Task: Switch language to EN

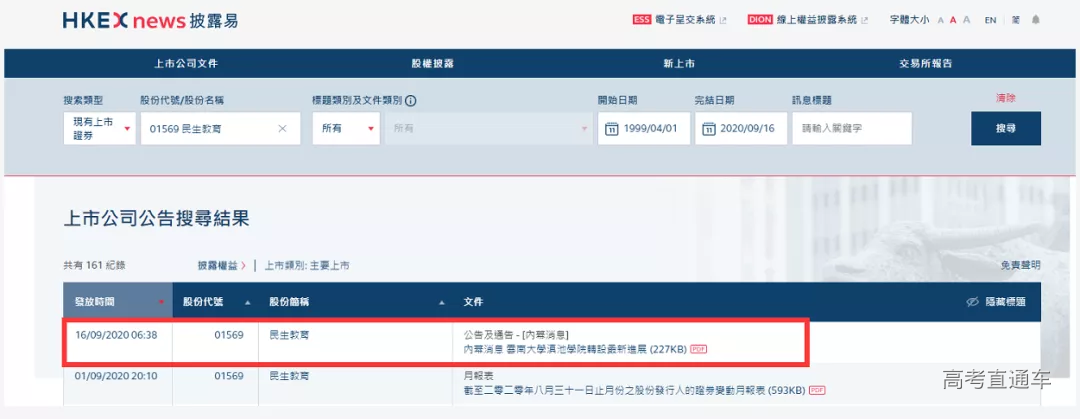Action: coord(990,20)
